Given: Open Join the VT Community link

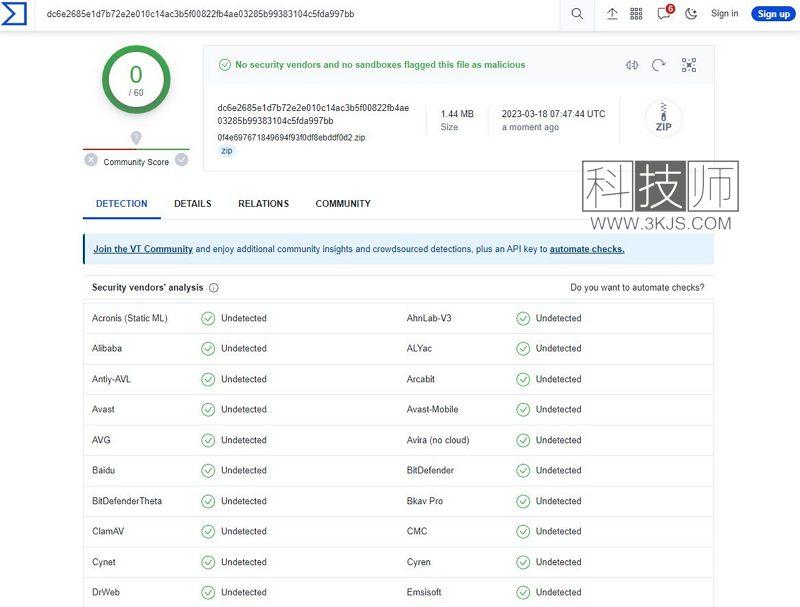Looking at the screenshot, I should 143,249.
